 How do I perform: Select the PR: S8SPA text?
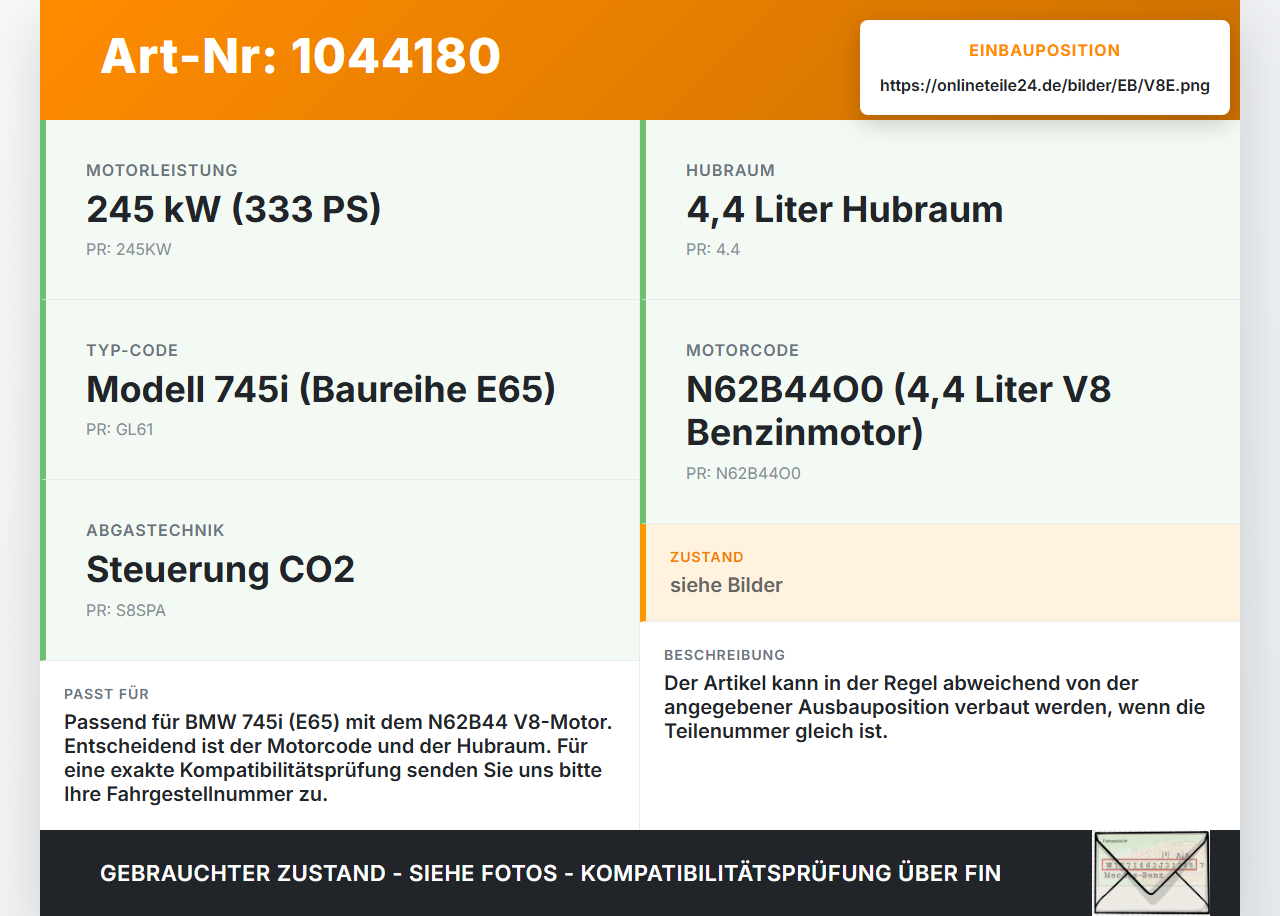click(126, 609)
